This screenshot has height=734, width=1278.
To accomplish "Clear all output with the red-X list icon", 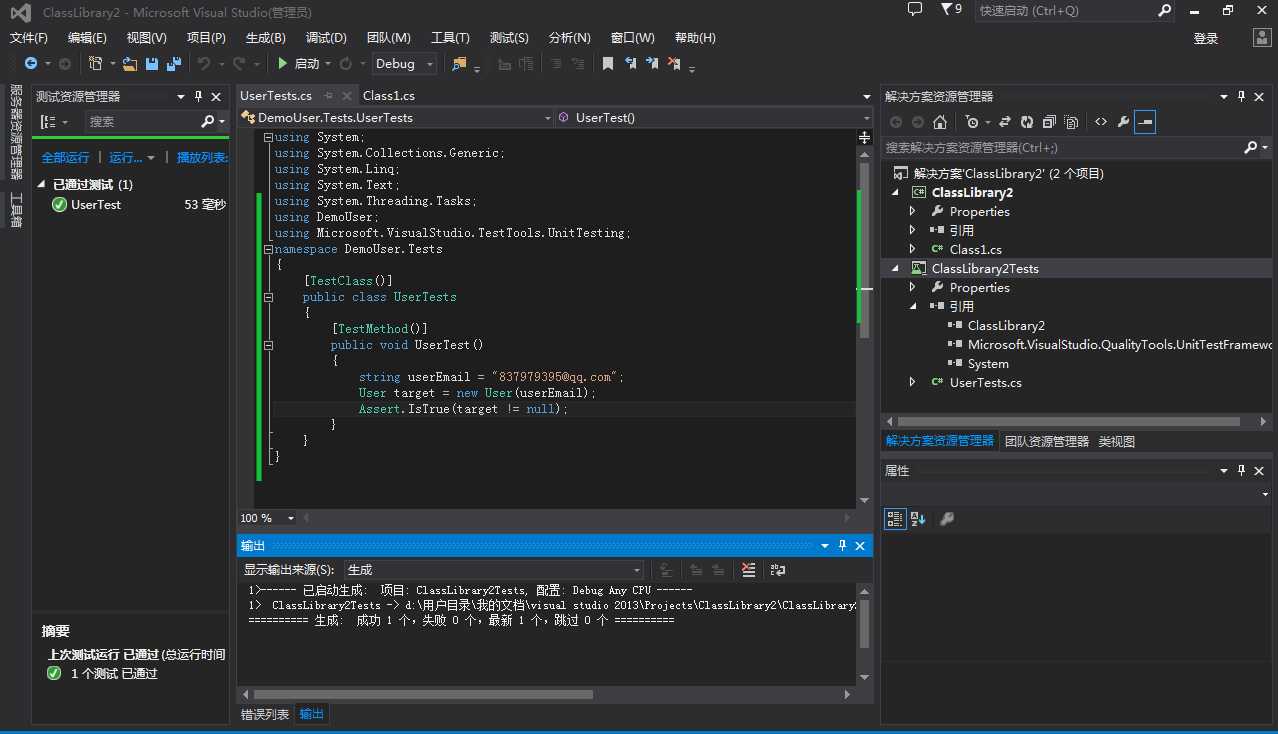I will pyautogui.click(x=749, y=570).
